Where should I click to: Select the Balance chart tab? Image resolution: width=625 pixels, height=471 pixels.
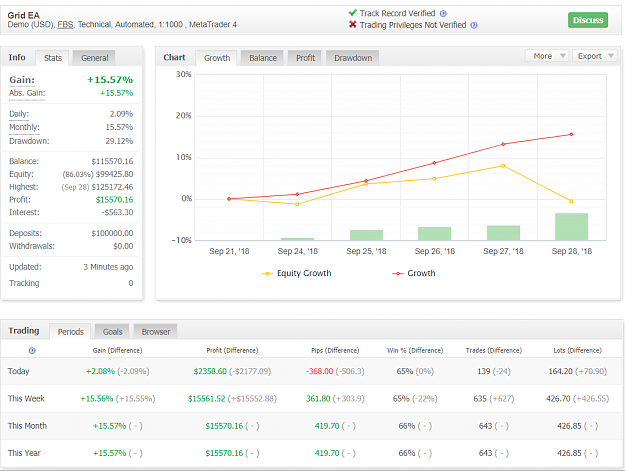coord(263,58)
